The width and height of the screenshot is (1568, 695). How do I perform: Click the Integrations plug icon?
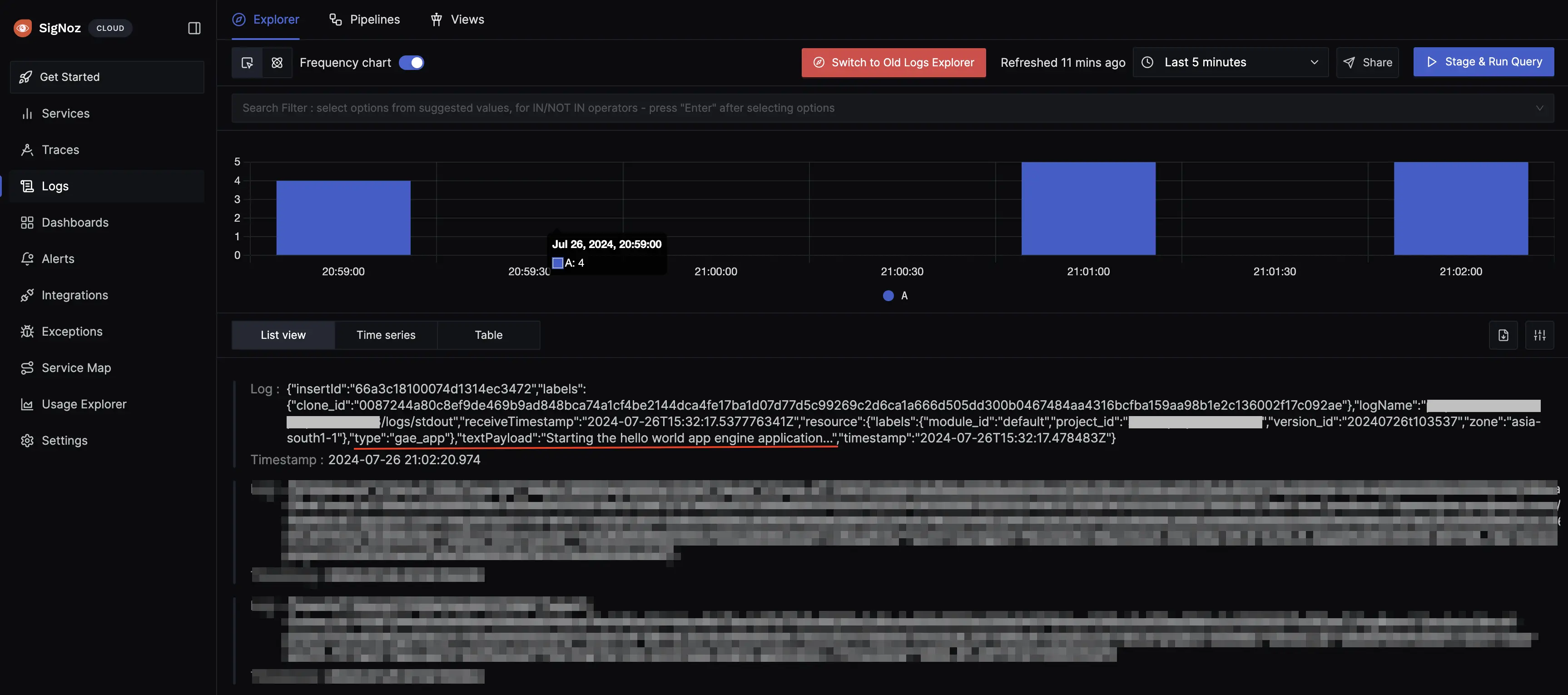[x=27, y=295]
